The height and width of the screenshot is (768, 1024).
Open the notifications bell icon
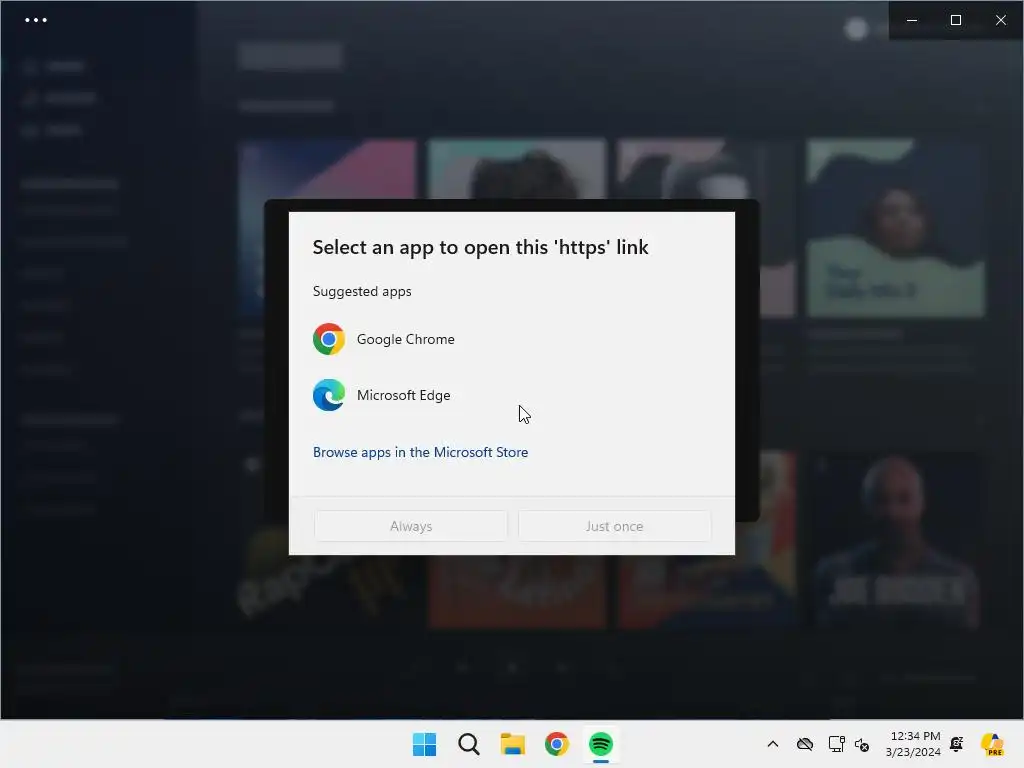coord(957,744)
